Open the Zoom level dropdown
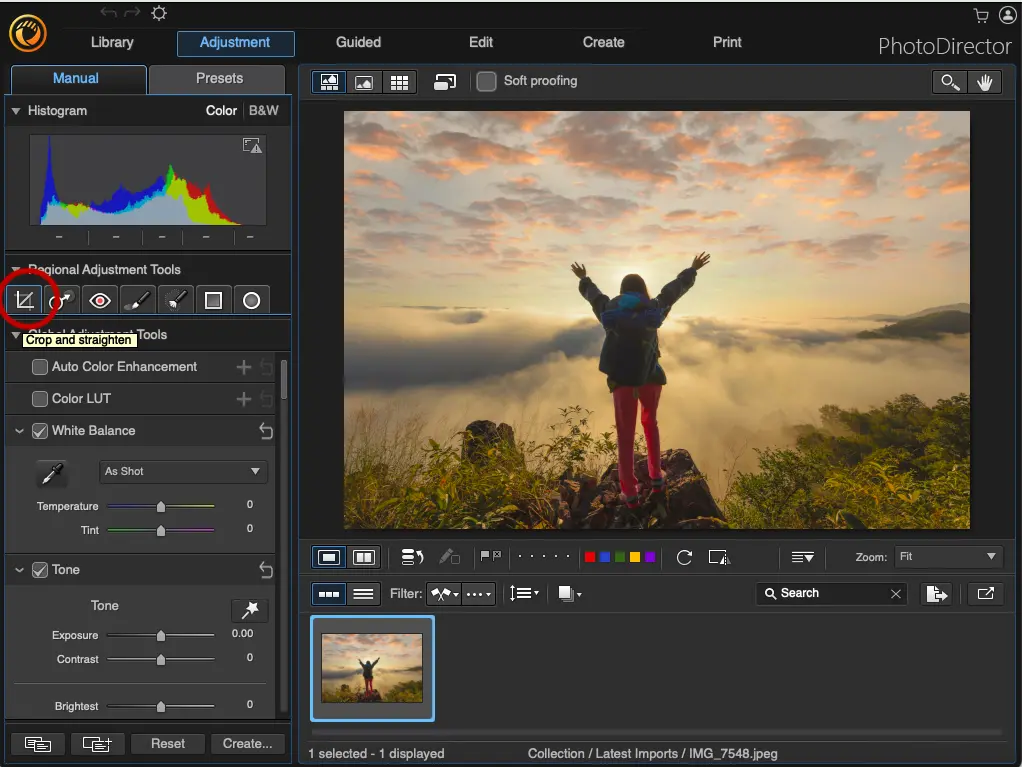 click(x=948, y=557)
